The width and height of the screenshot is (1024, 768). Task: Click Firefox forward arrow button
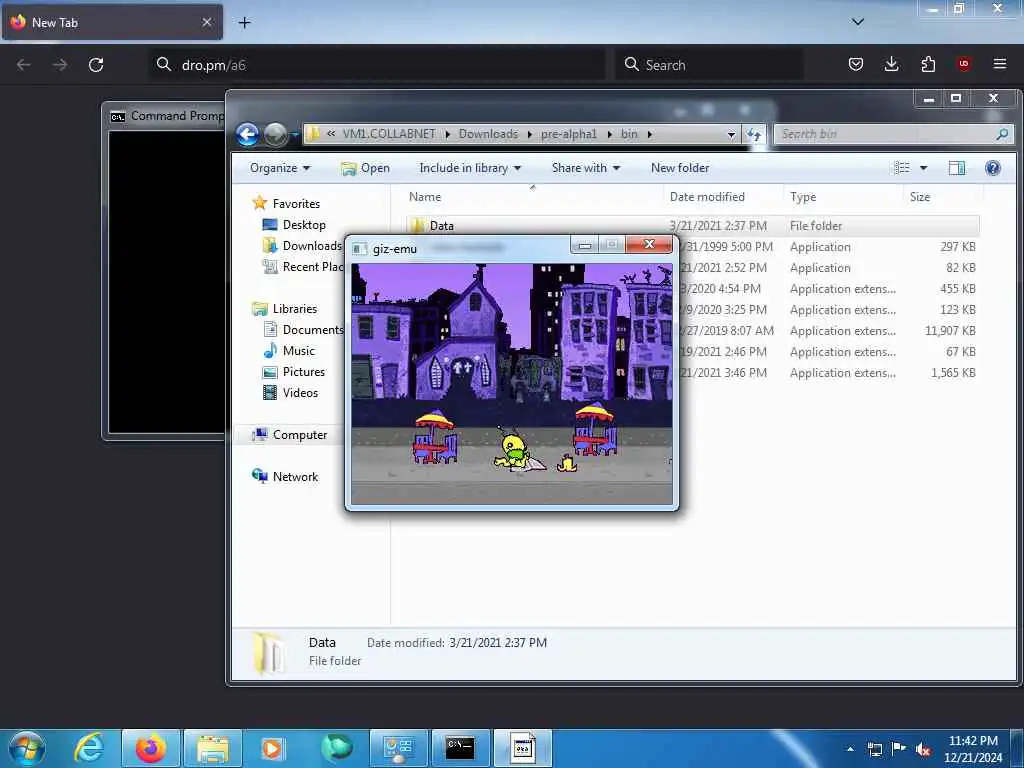[x=59, y=65]
